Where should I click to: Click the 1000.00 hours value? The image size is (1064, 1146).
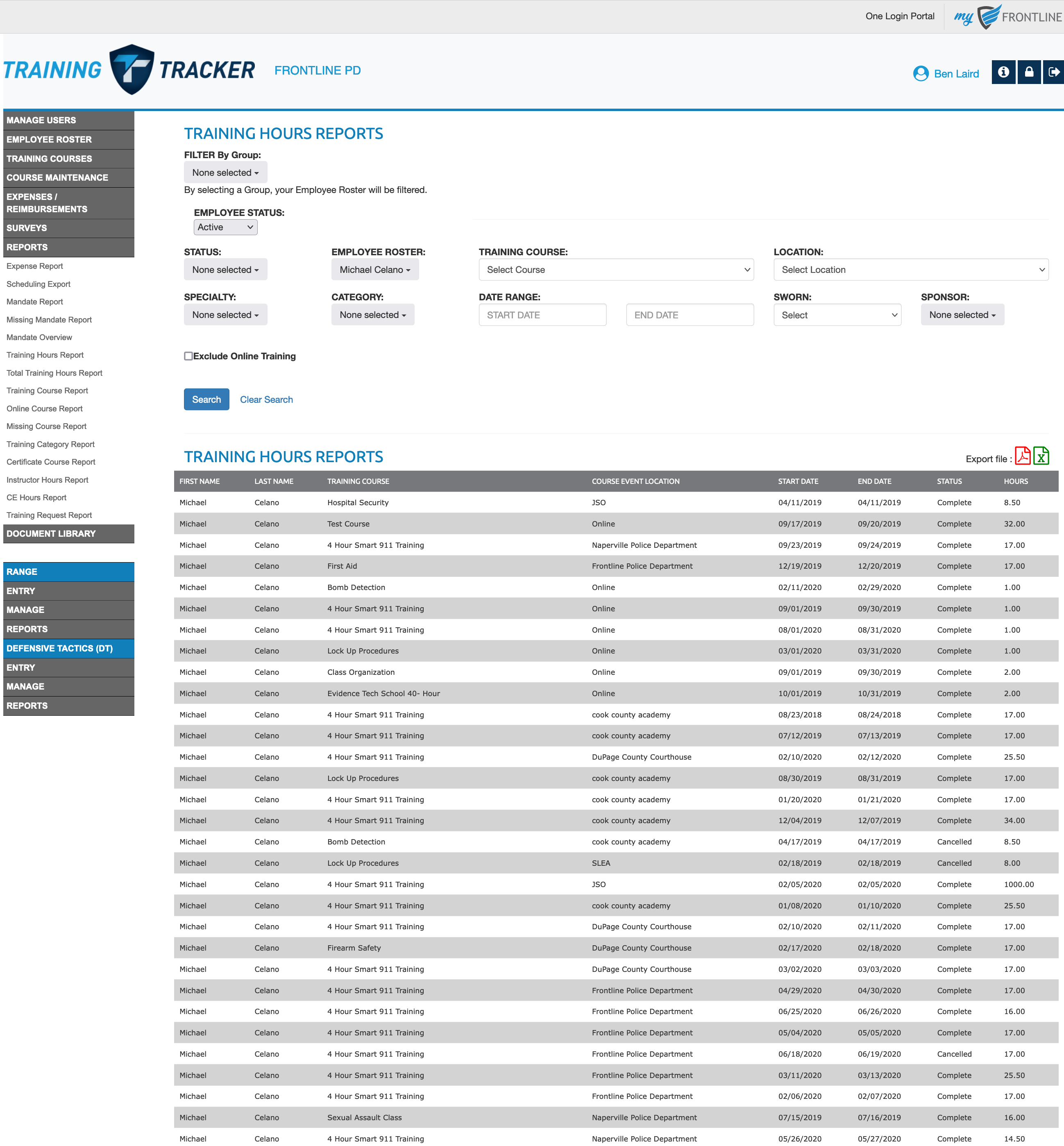(x=1019, y=885)
